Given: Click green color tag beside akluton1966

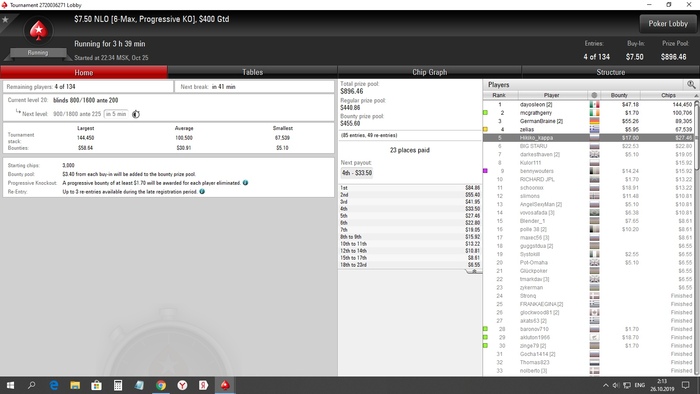Looking at the screenshot, I should (485, 337).
